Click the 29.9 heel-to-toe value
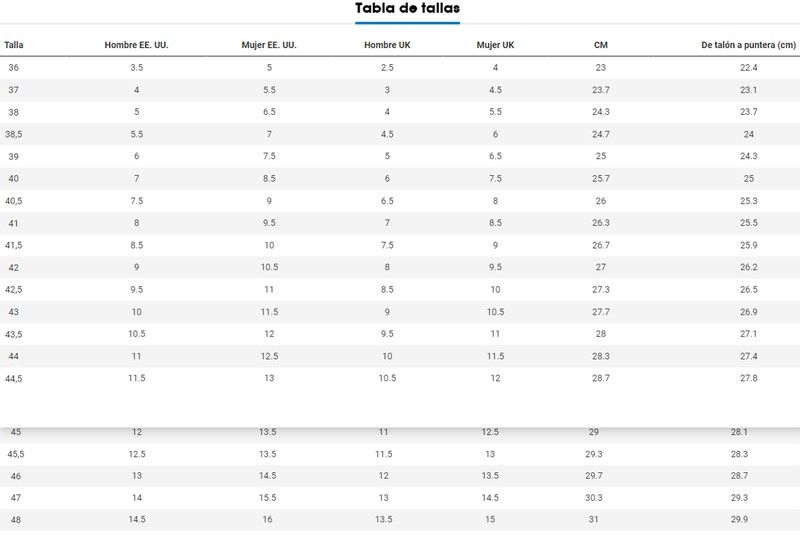 pyautogui.click(x=739, y=519)
